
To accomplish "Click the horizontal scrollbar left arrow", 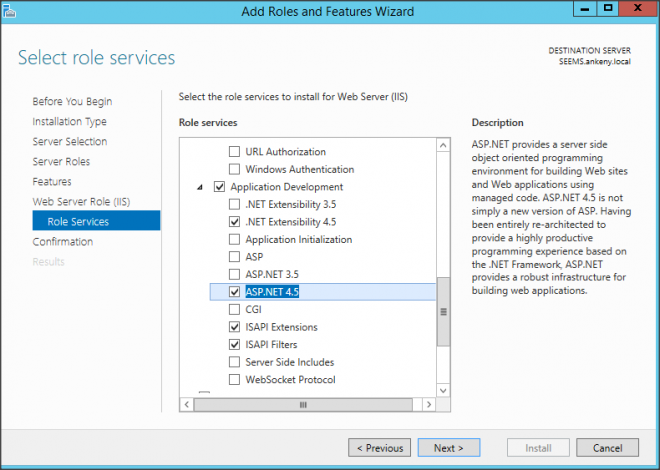I will point(187,405).
